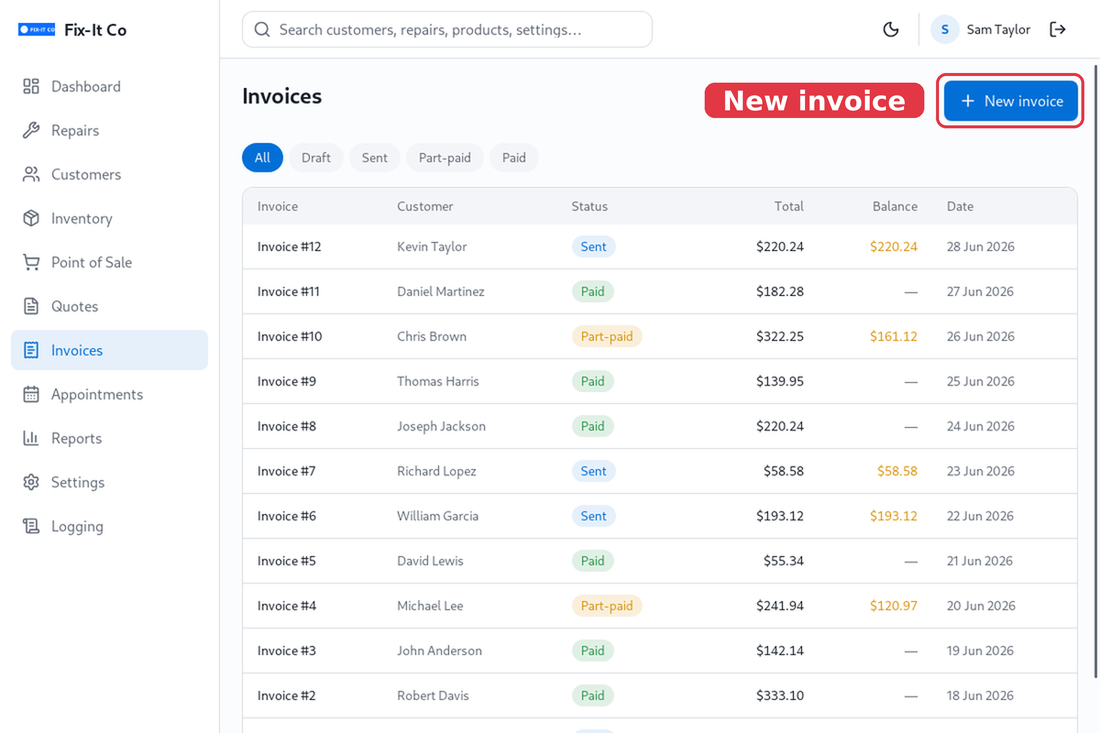The image size is (1100, 733).
Task: Open the Dashboard grid icon
Action: 31,86
